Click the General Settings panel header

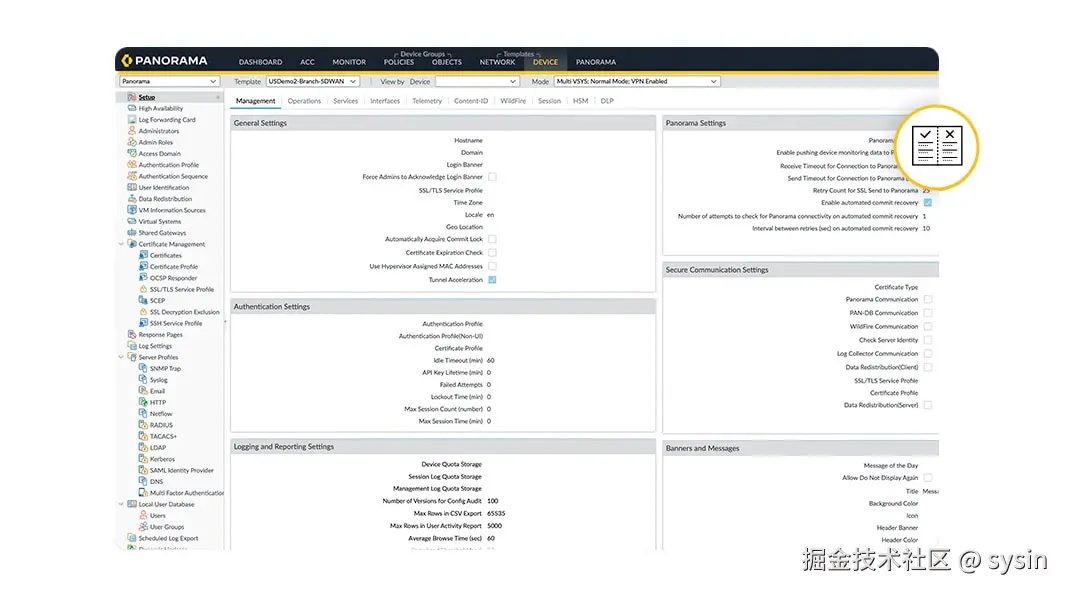tap(443, 123)
